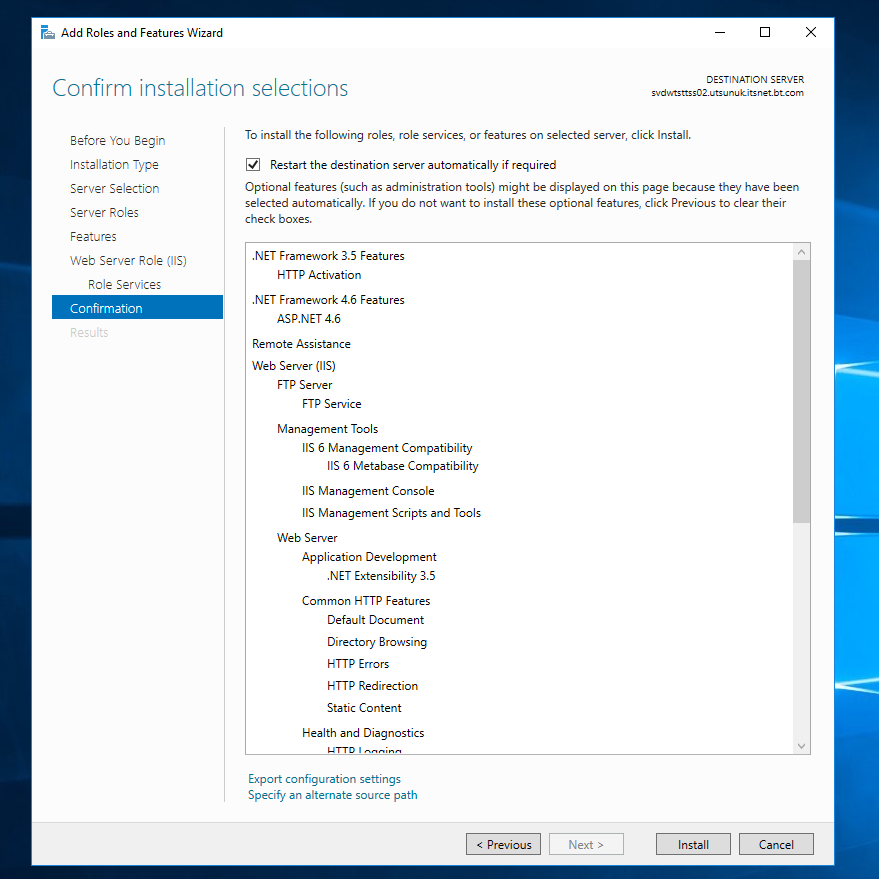Click the list scrollbar up arrow
879x879 pixels.
(x=802, y=252)
